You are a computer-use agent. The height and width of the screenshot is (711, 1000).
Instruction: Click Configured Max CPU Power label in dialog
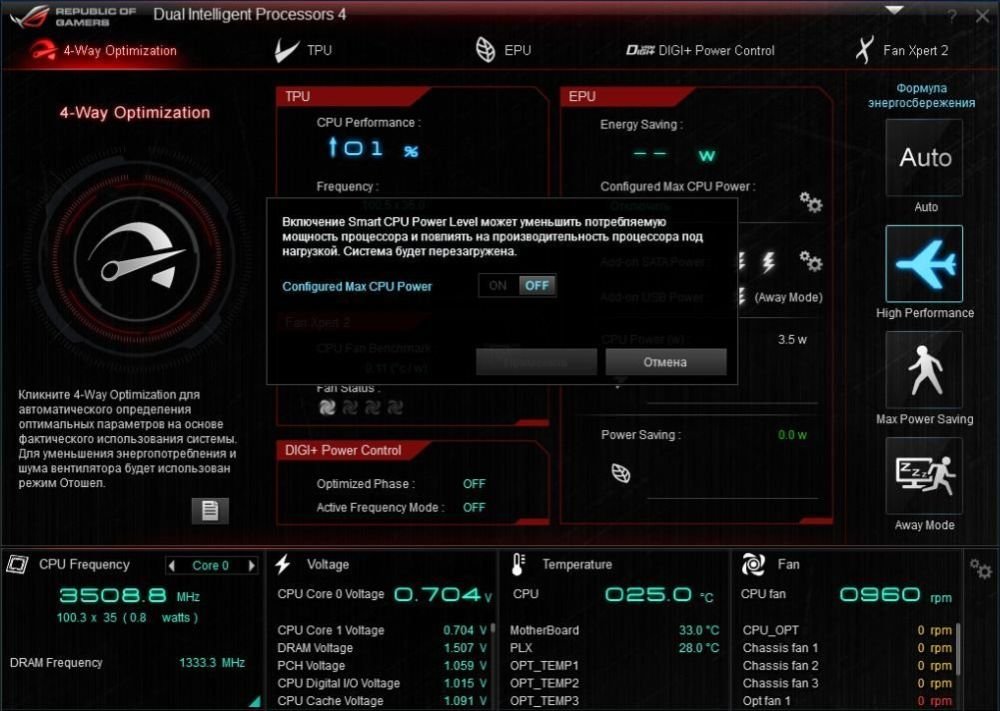(x=357, y=286)
